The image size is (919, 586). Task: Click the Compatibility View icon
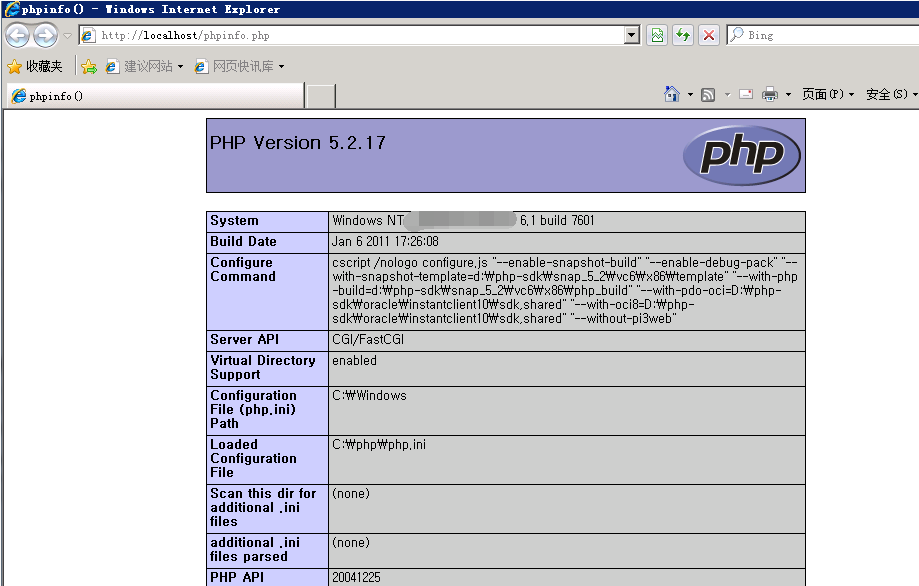click(x=656, y=35)
